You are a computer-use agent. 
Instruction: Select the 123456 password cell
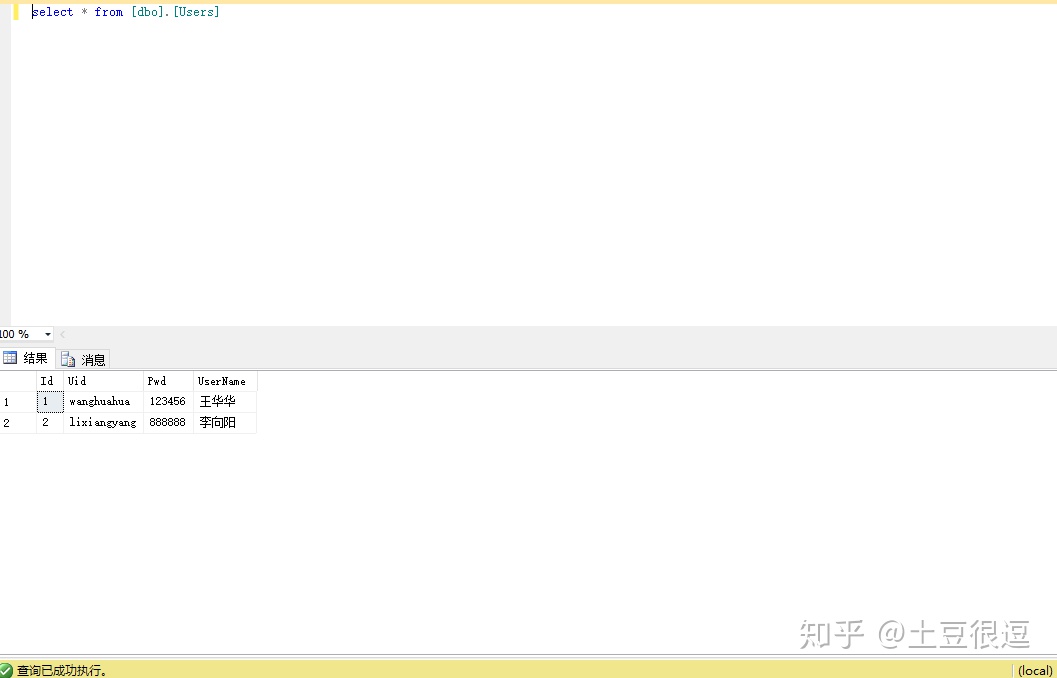(x=169, y=402)
